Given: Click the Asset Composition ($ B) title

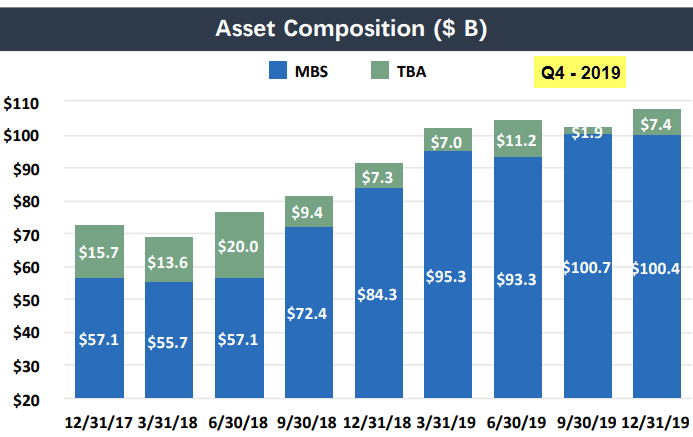Looking at the screenshot, I should (x=346, y=27).
